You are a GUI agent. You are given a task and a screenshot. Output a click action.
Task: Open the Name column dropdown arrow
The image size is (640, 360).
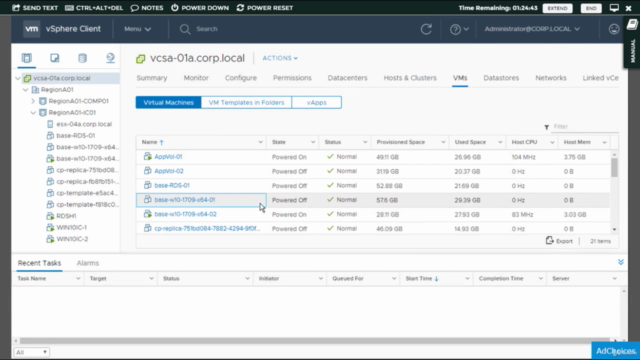point(260,142)
